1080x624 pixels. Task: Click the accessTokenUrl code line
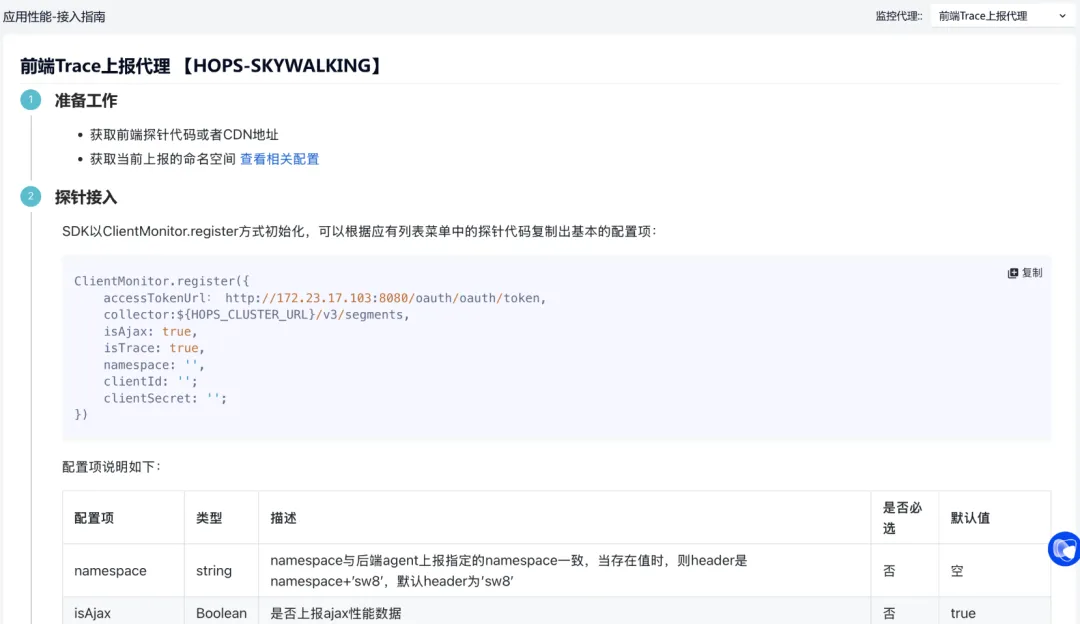[x=324, y=298]
